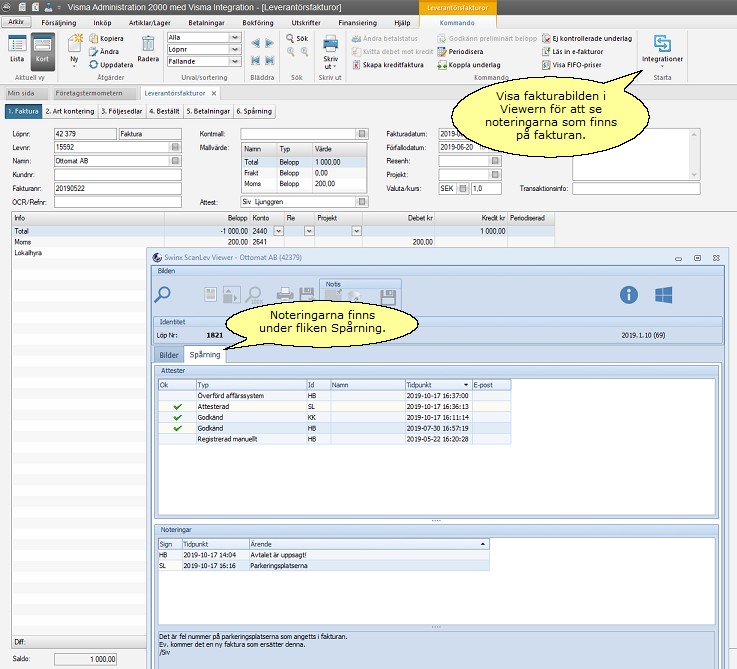Open the Alla dropdown
The height and width of the screenshot is (669, 737).
click(235, 38)
